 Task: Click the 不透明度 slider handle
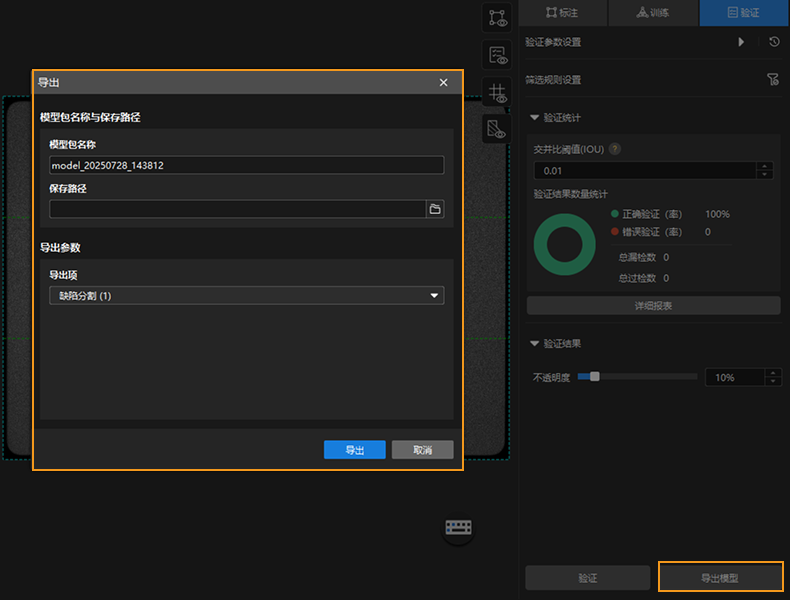pos(595,377)
